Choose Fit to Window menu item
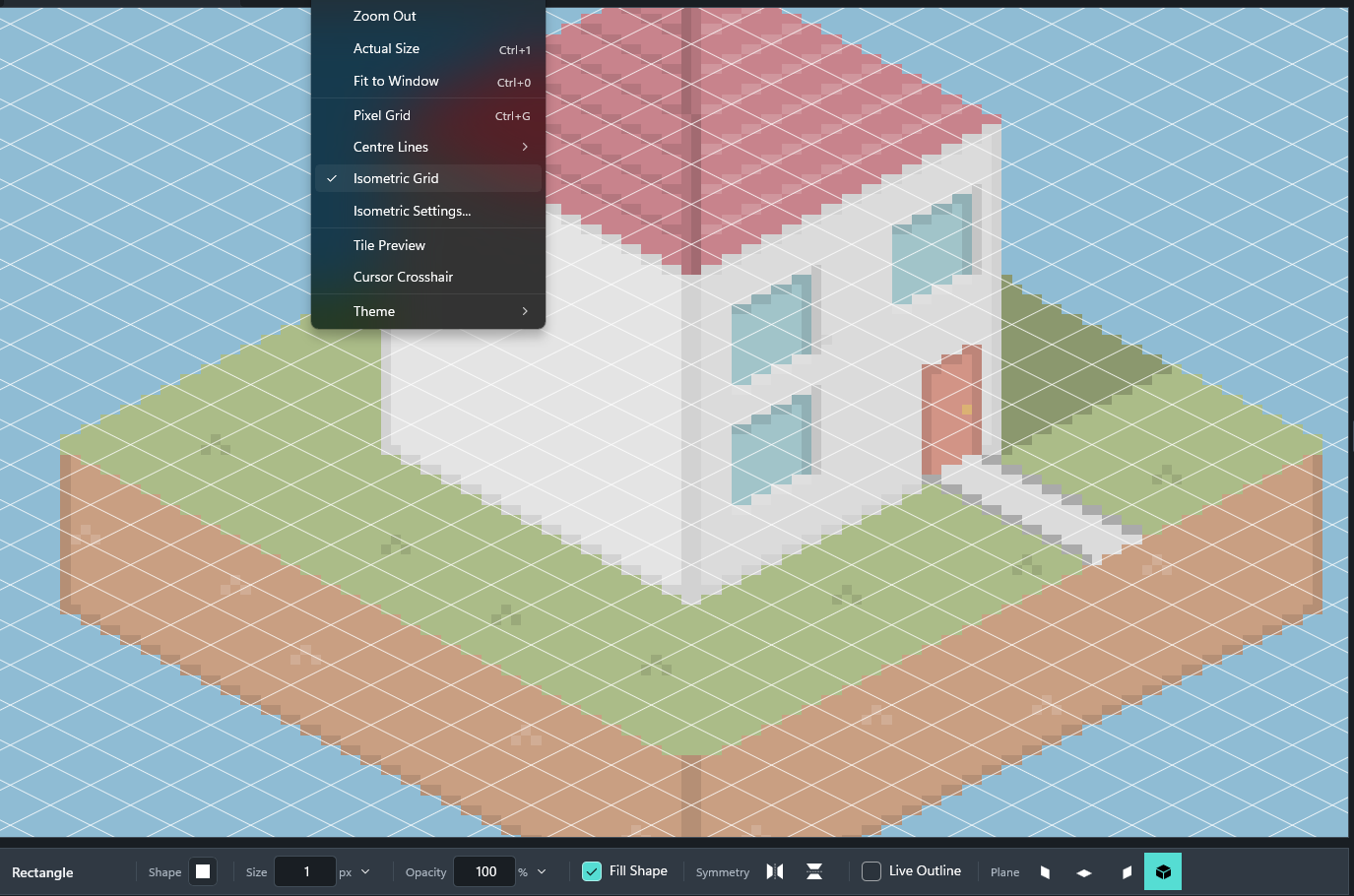 [428, 81]
